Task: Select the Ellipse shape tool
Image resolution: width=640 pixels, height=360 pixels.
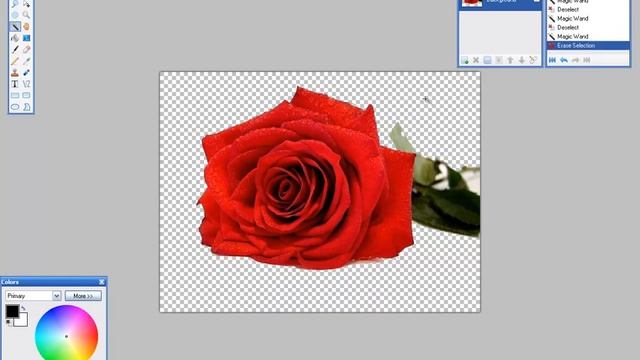Action: click(15, 107)
